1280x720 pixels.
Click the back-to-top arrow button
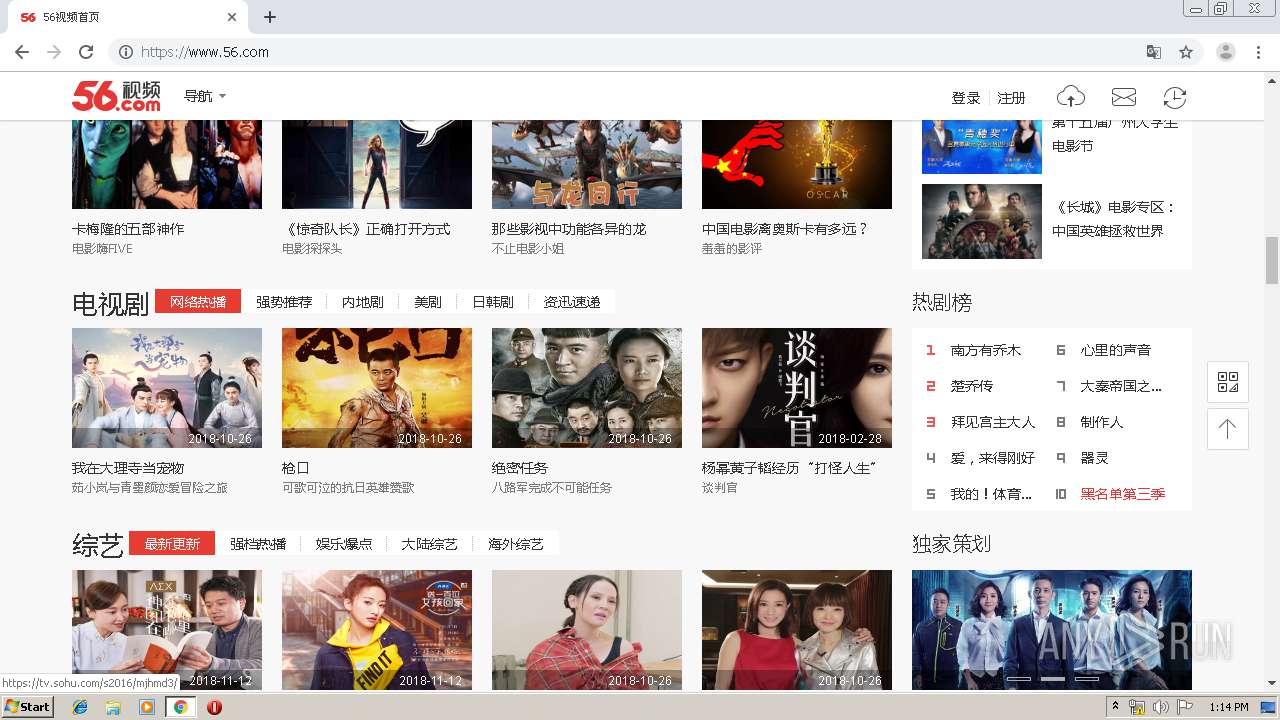[1227, 428]
